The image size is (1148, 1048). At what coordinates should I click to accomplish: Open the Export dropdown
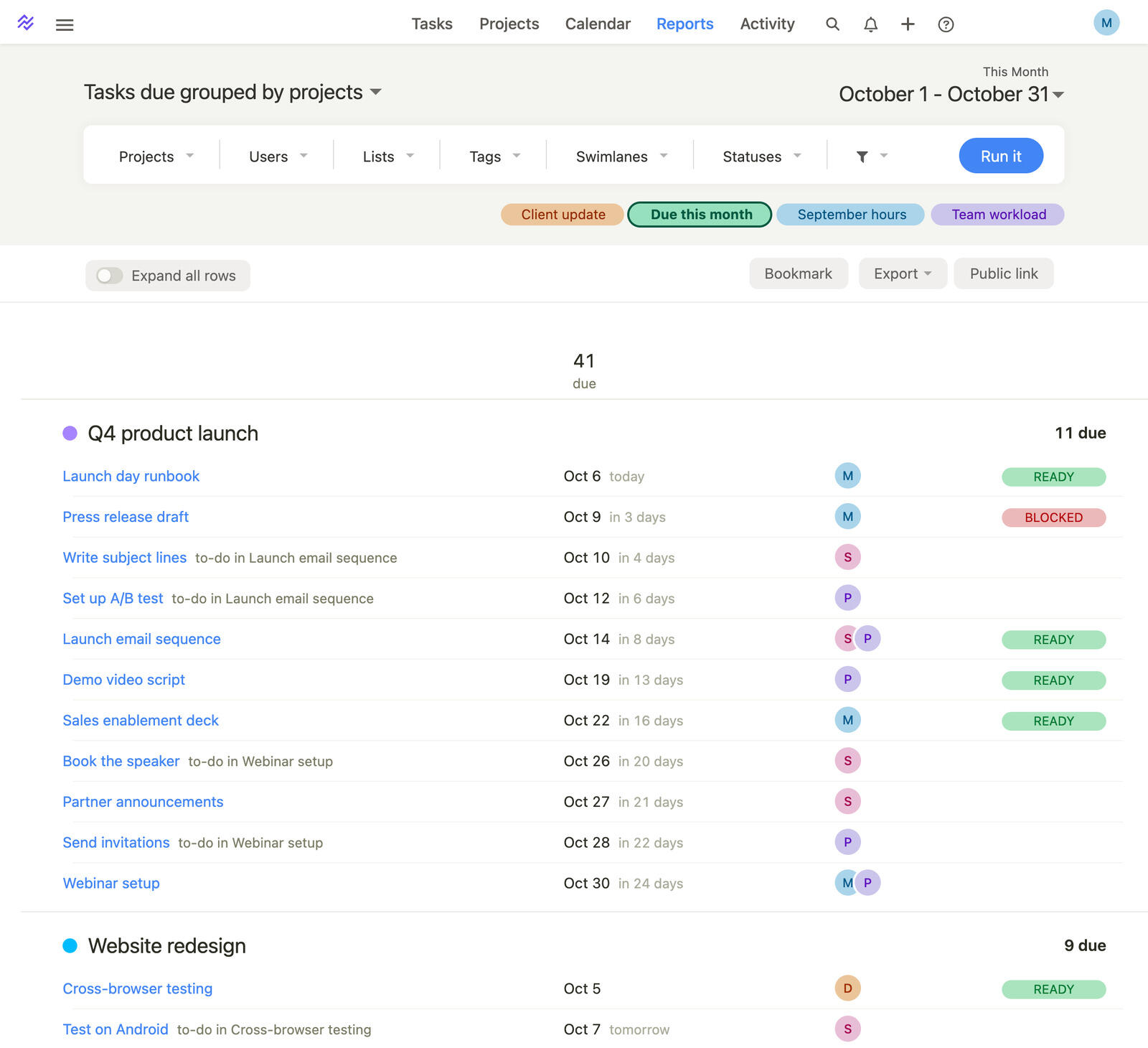click(903, 273)
